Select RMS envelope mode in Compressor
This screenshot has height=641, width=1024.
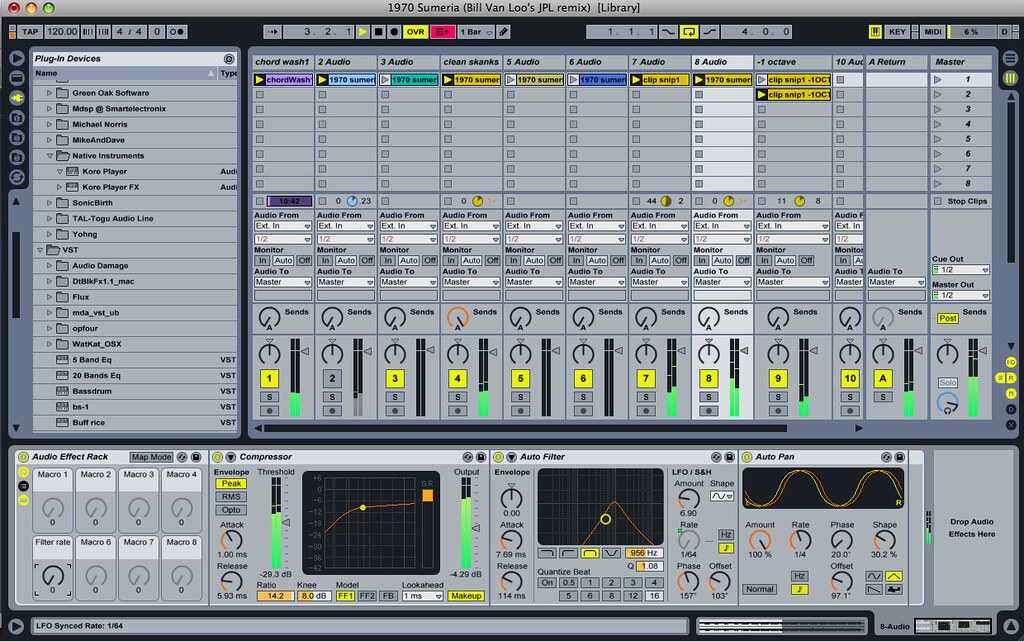pyautogui.click(x=231, y=497)
